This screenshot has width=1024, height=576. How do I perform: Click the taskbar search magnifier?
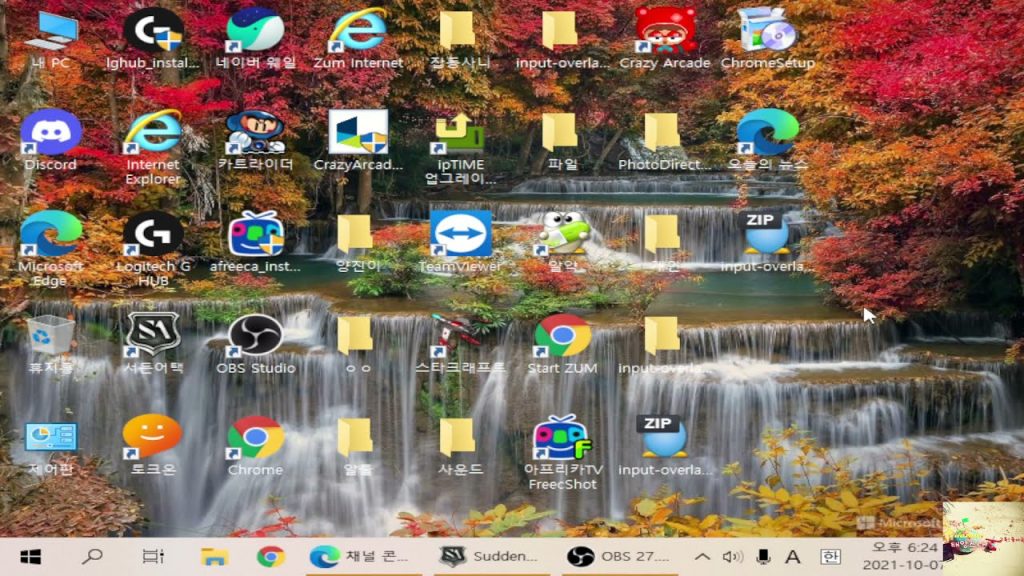point(92,556)
